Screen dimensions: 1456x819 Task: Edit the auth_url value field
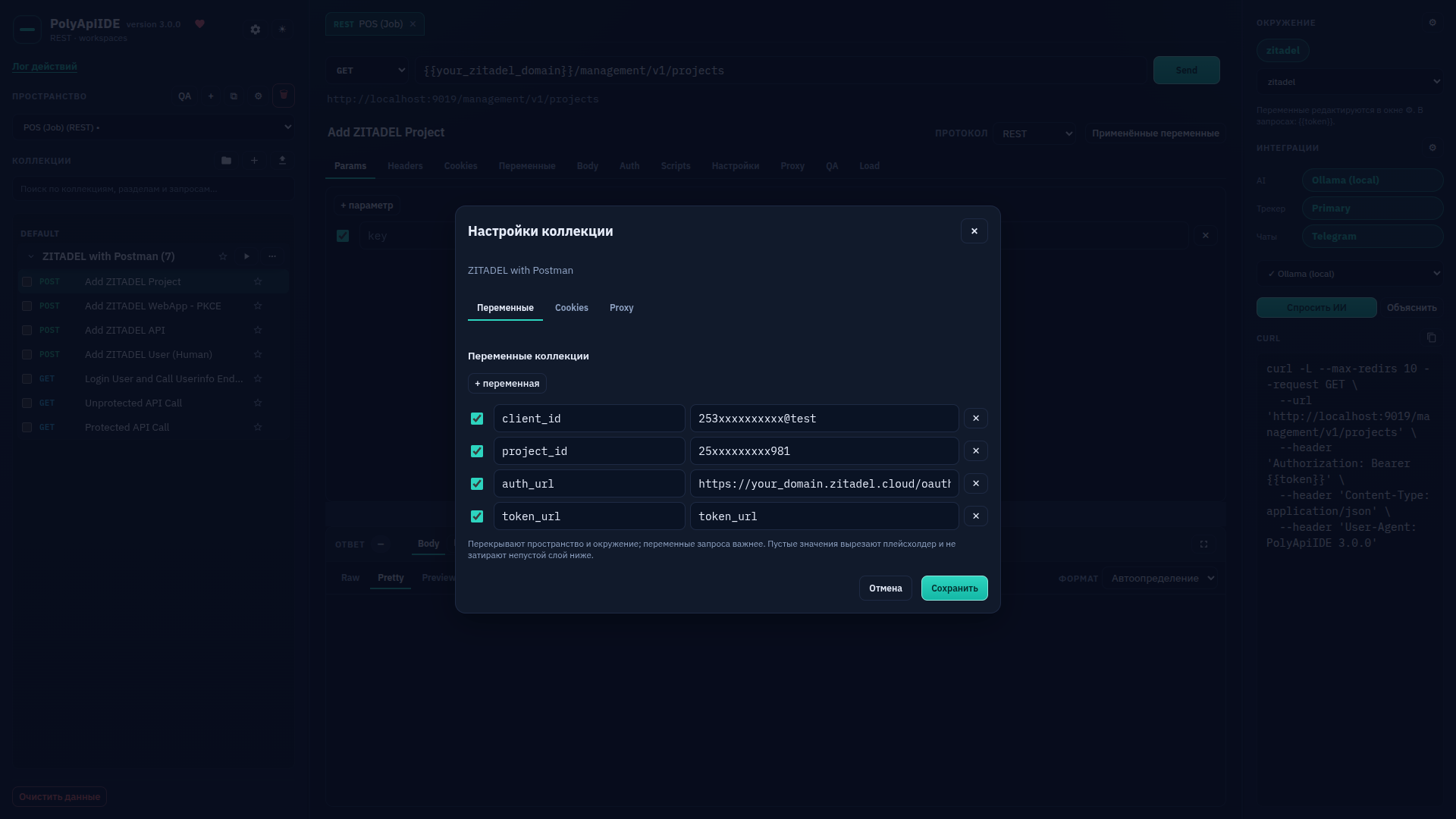click(824, 484)
